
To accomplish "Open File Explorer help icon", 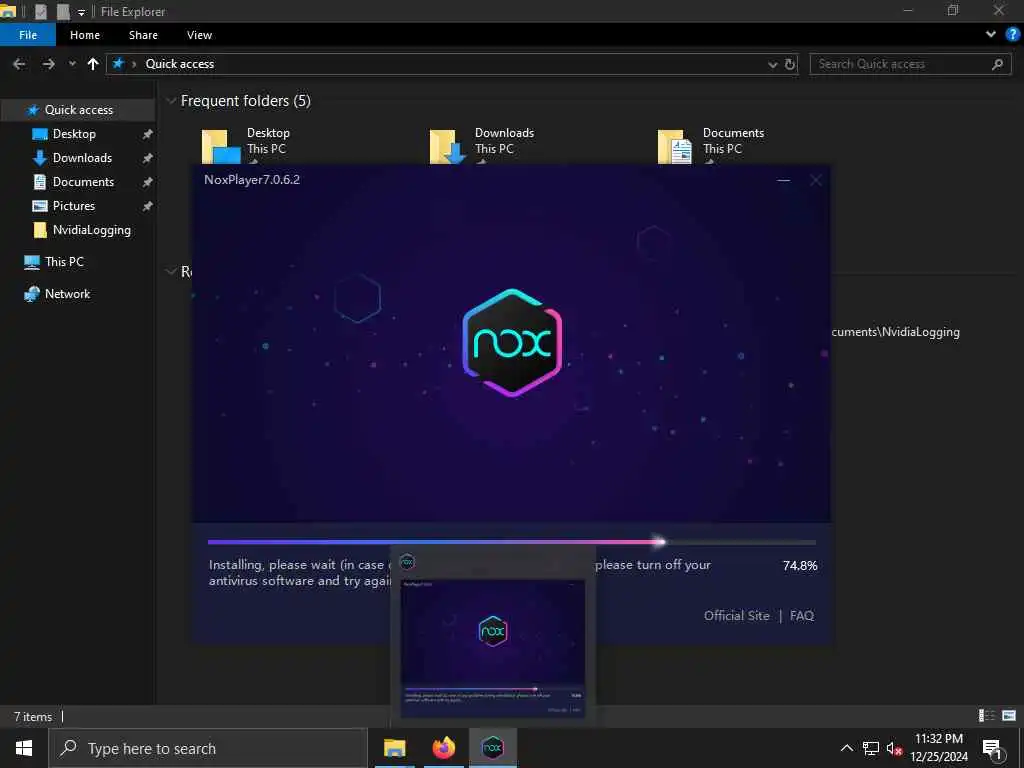I will (1013, 35).
